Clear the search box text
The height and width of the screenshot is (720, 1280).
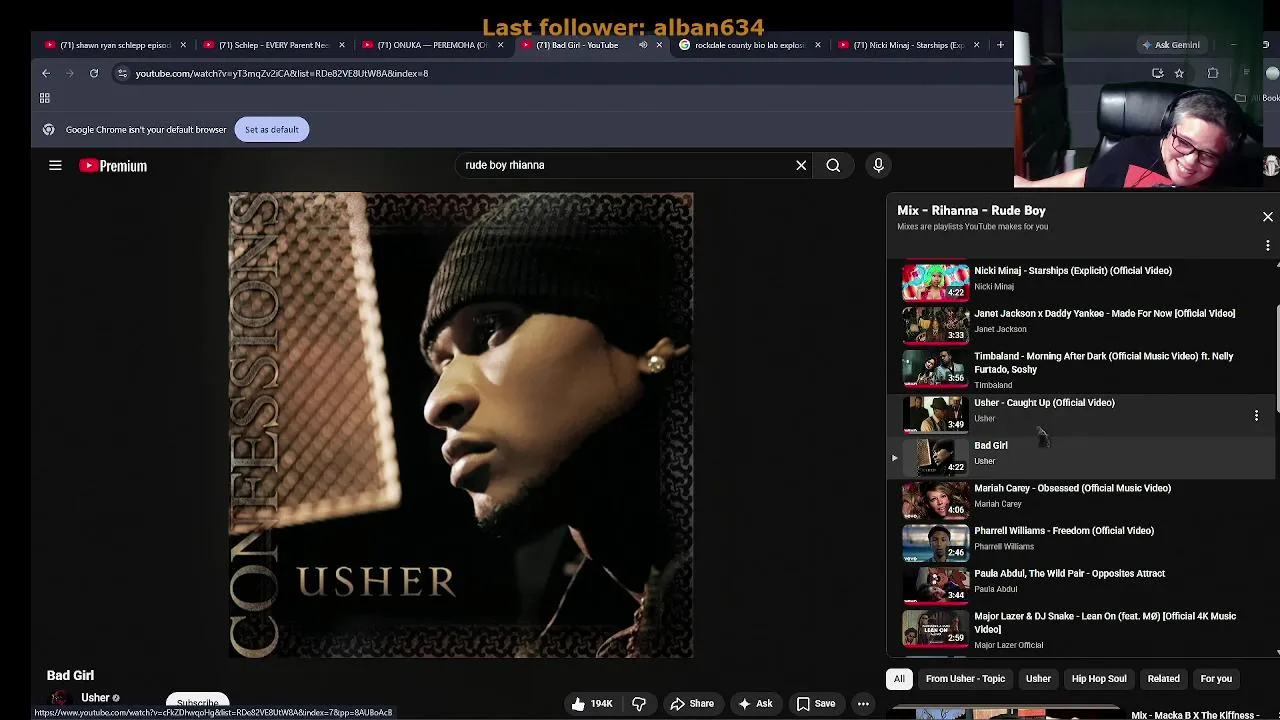click(x=801, y=165)
